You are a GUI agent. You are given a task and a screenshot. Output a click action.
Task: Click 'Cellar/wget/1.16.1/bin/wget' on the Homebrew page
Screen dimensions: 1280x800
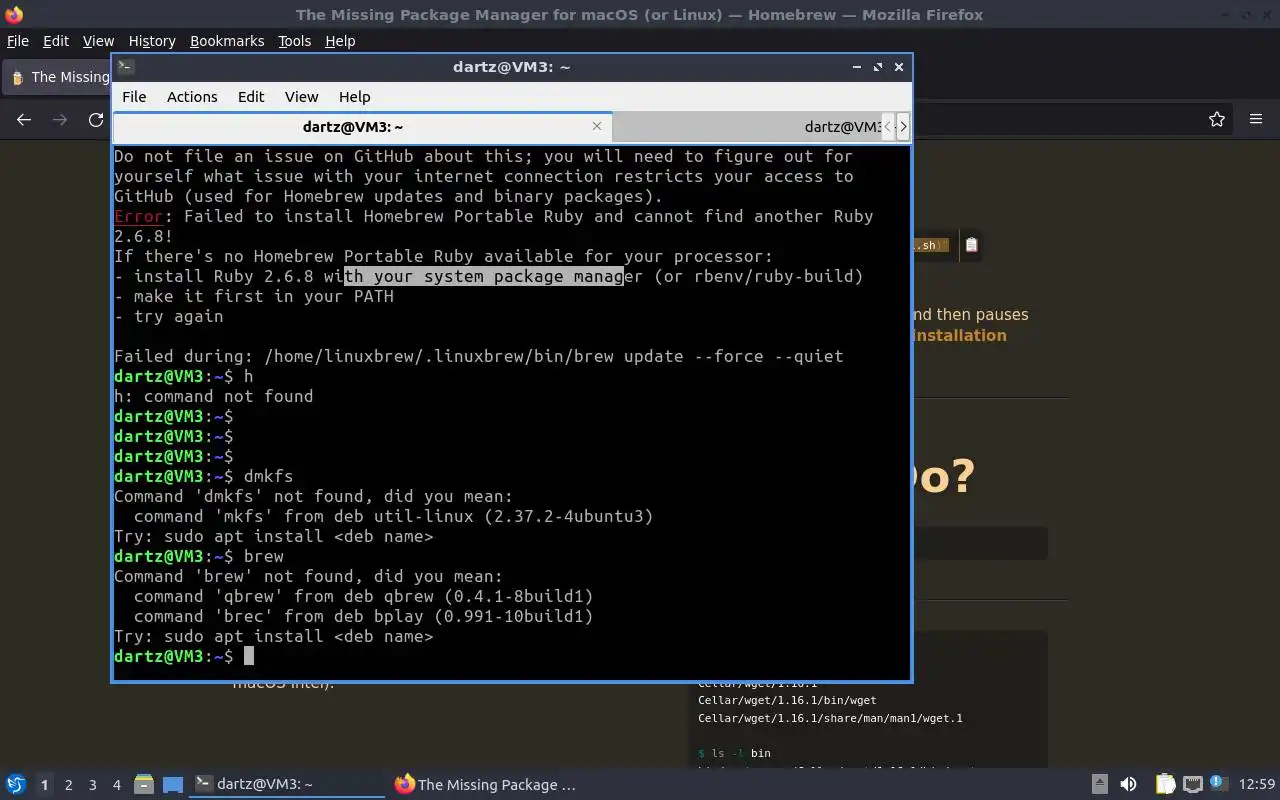[787, 700]
